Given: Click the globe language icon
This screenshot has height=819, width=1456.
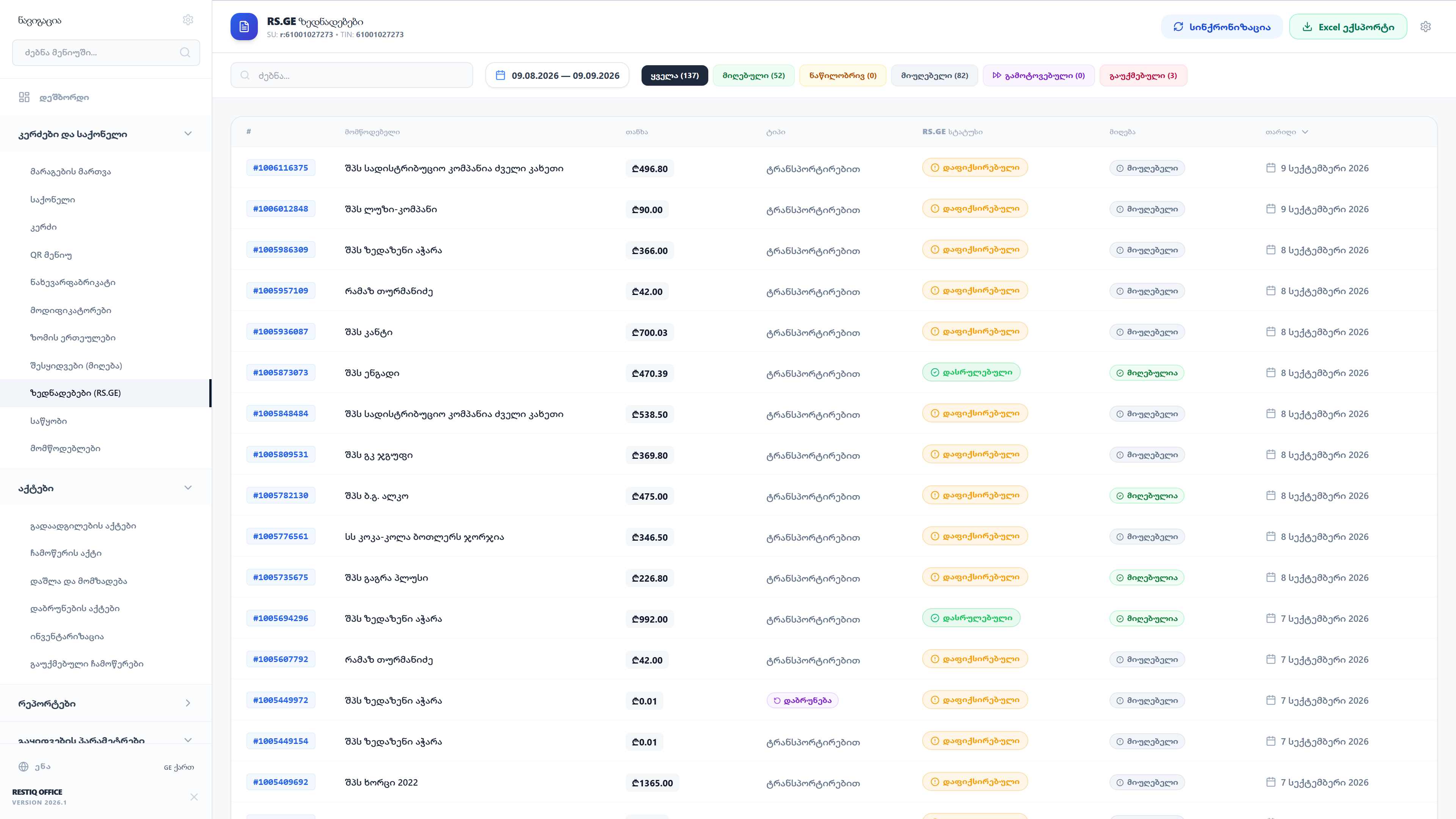Looking at the screenshot, I should coord(23,766).
